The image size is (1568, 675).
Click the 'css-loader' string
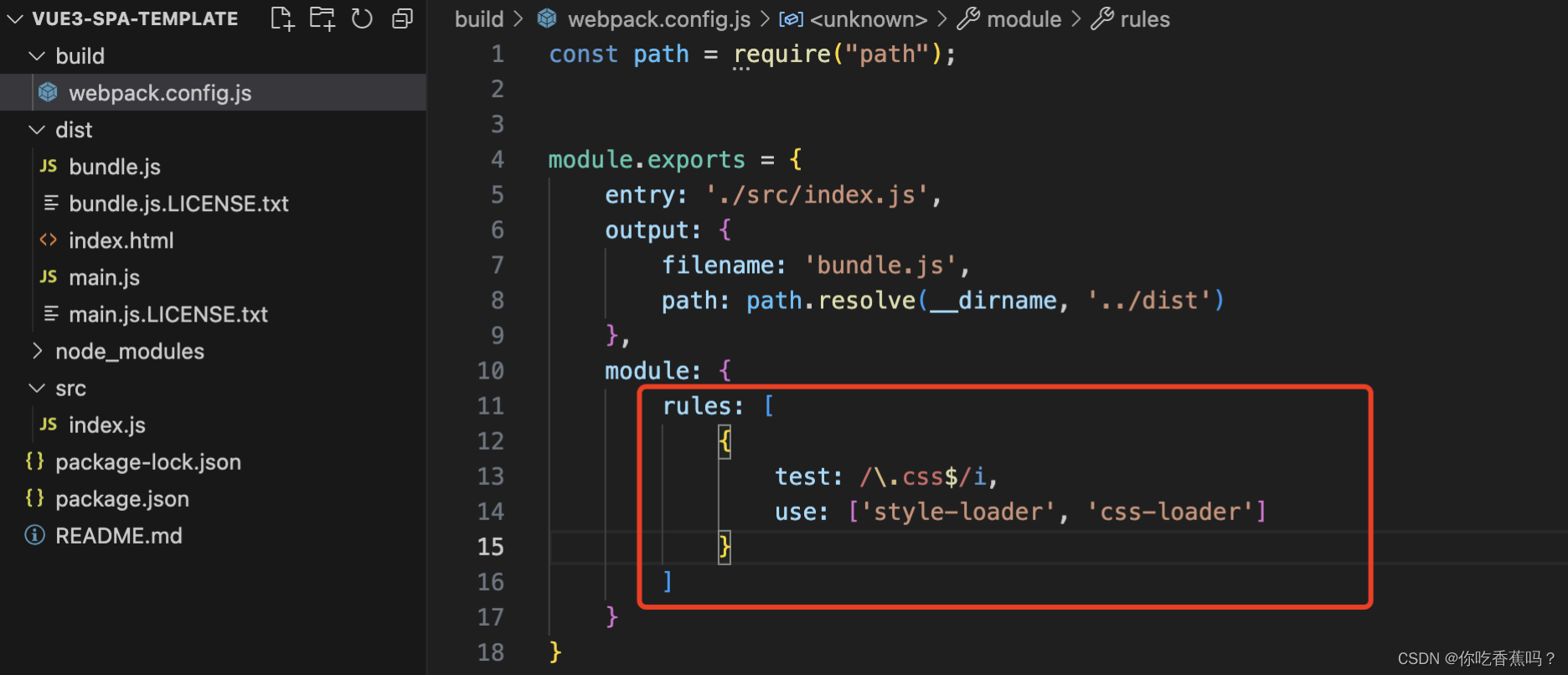(x=1169, y=511)
